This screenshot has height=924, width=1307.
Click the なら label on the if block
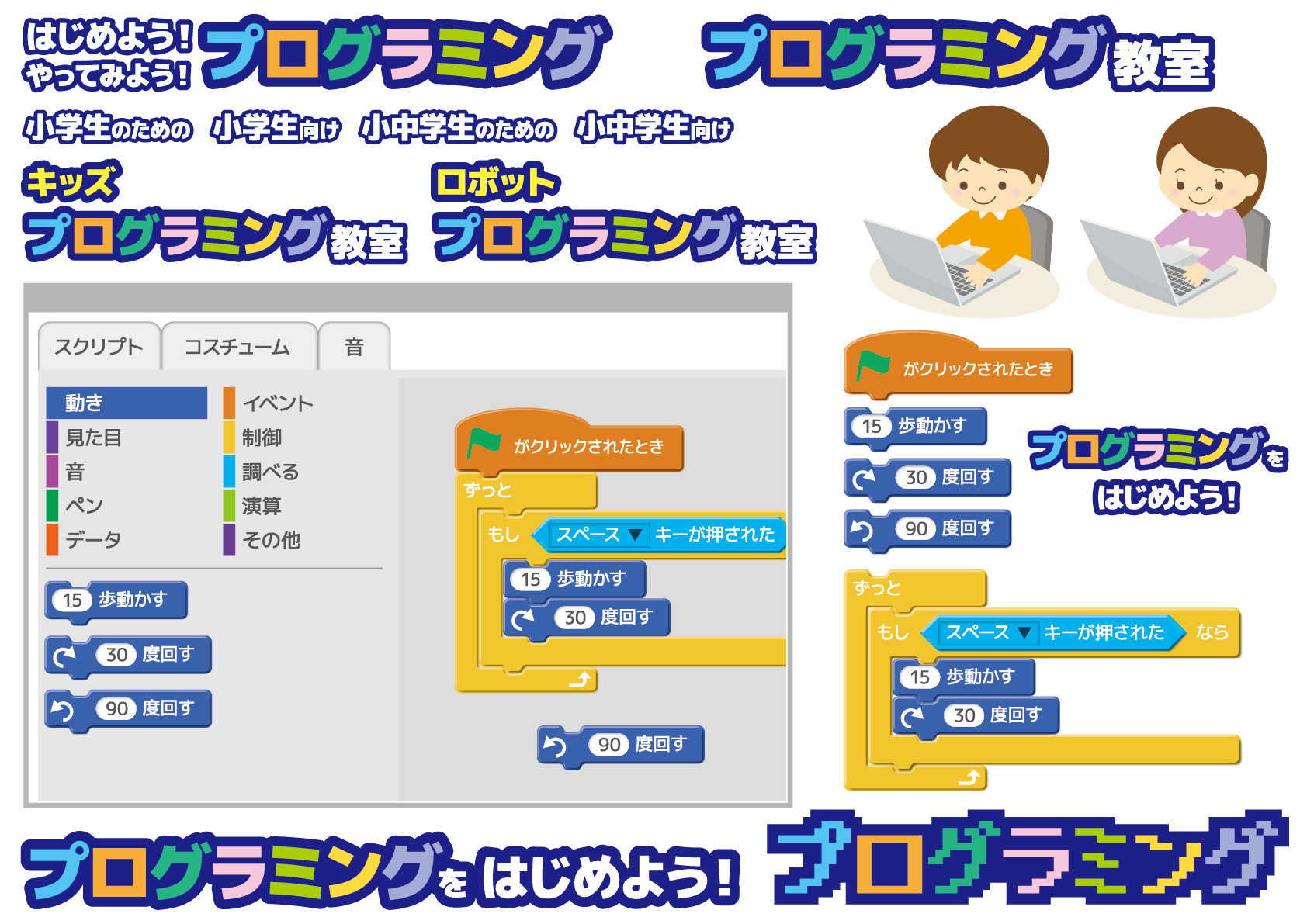point(1212,632)
